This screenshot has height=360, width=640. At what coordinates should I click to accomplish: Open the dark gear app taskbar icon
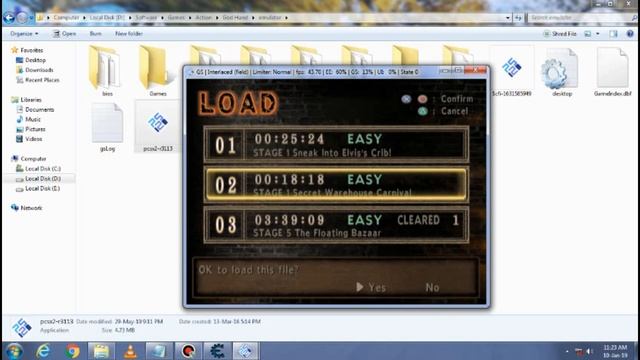(x=217, y=351)
